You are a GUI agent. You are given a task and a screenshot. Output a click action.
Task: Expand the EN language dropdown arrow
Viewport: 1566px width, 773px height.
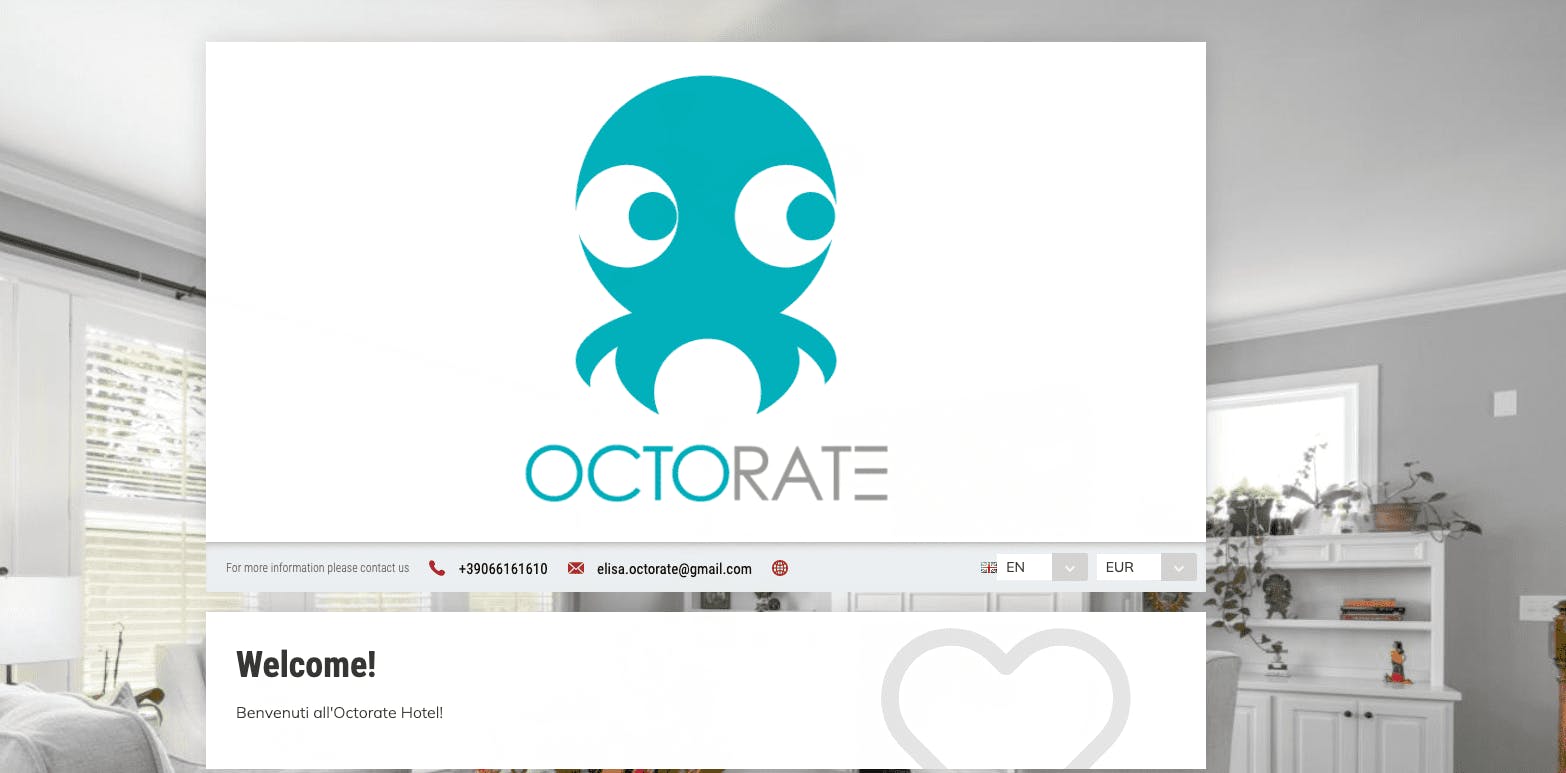pos(1070,567)
